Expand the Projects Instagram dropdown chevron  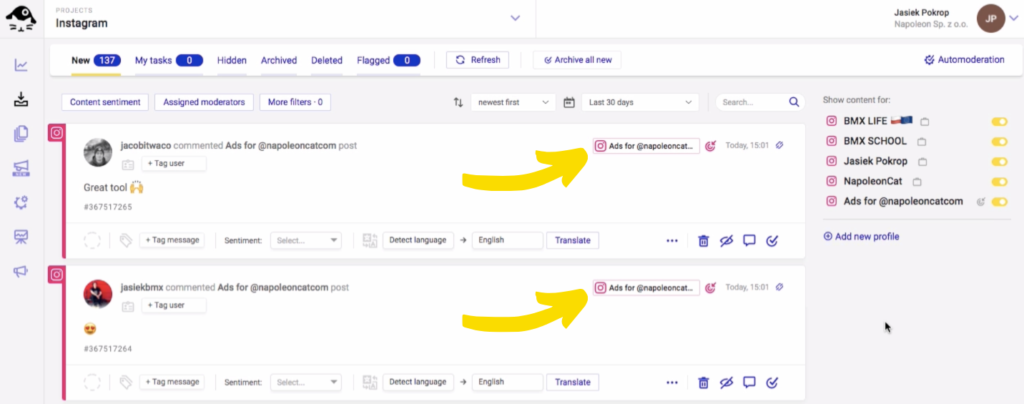point(516,17)
